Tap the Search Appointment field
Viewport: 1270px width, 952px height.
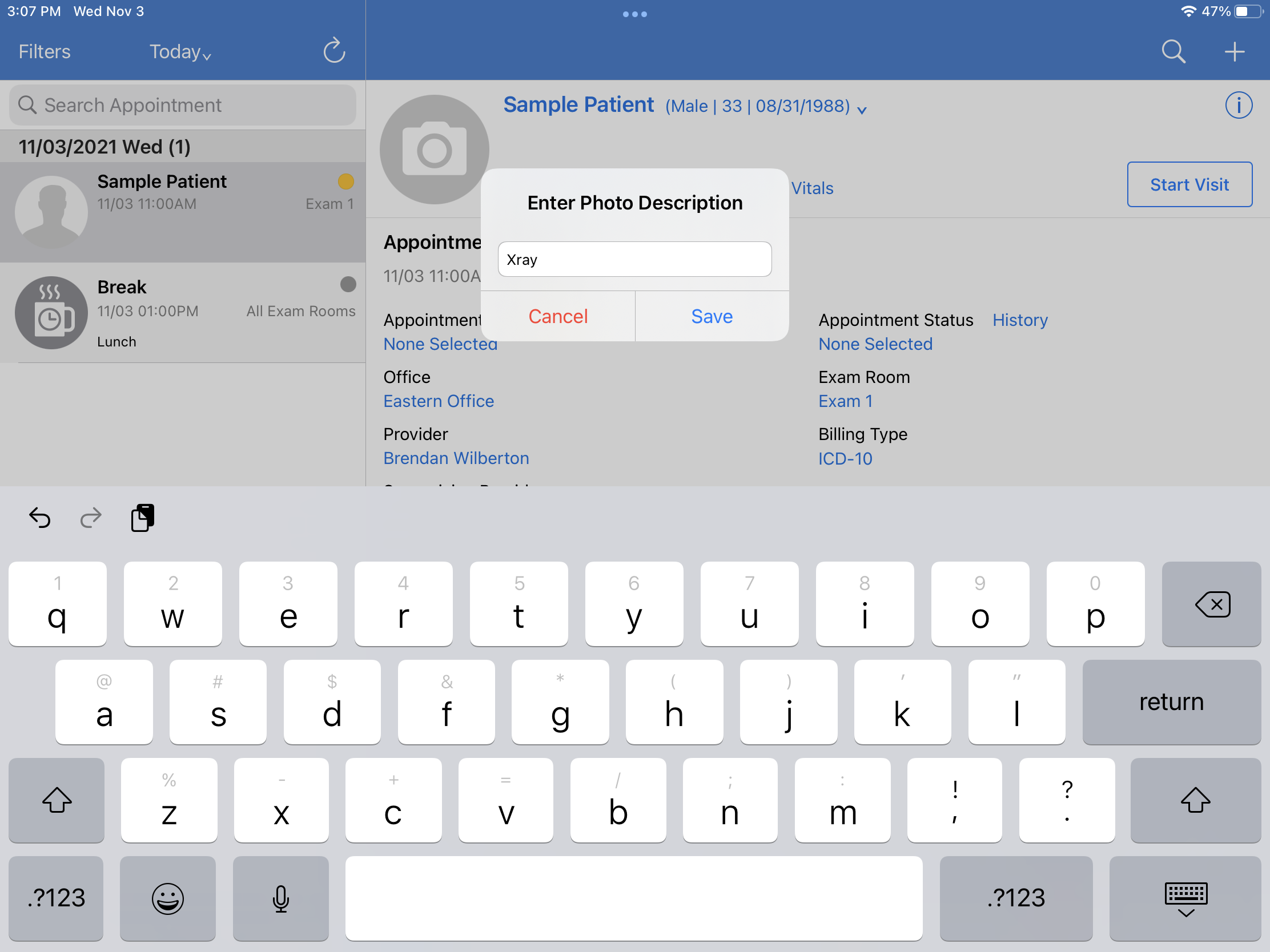183,105
